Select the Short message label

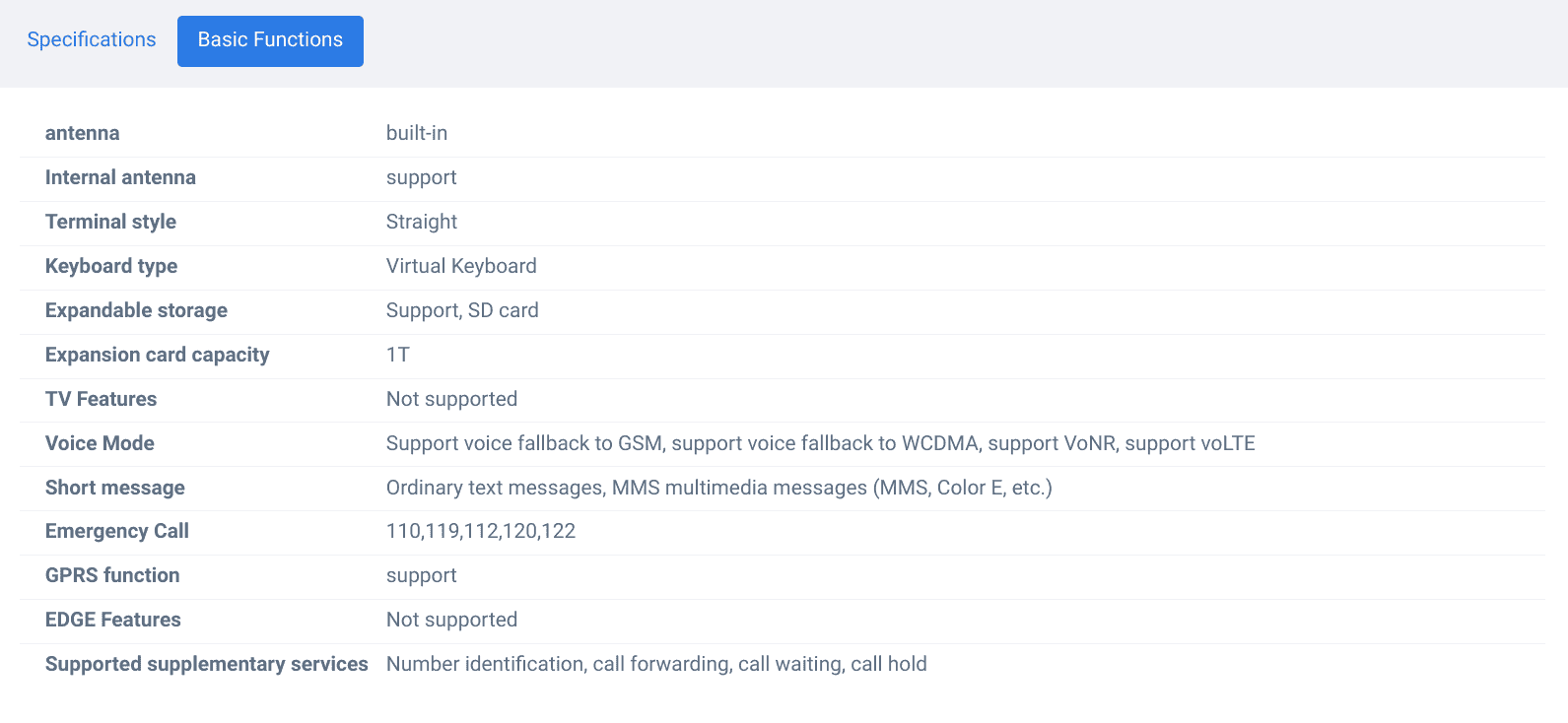[x=115, y=488]
